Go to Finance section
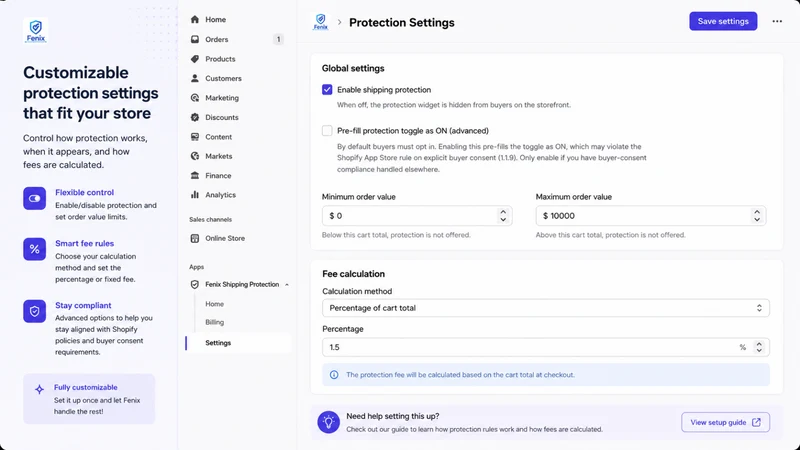This screenshot has height=450, width=800. pyautogui.click(x=218, y=176)
